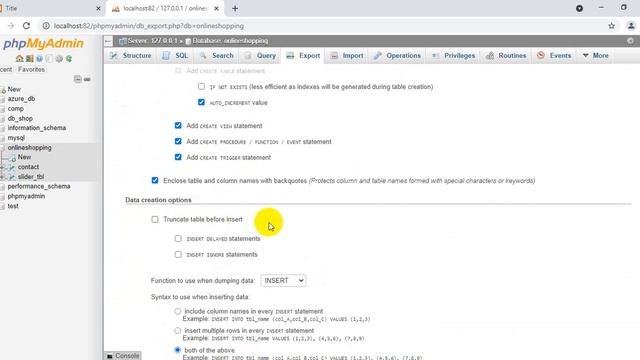Open the More tab dropdown
The image size is (640, 360).
596,56
